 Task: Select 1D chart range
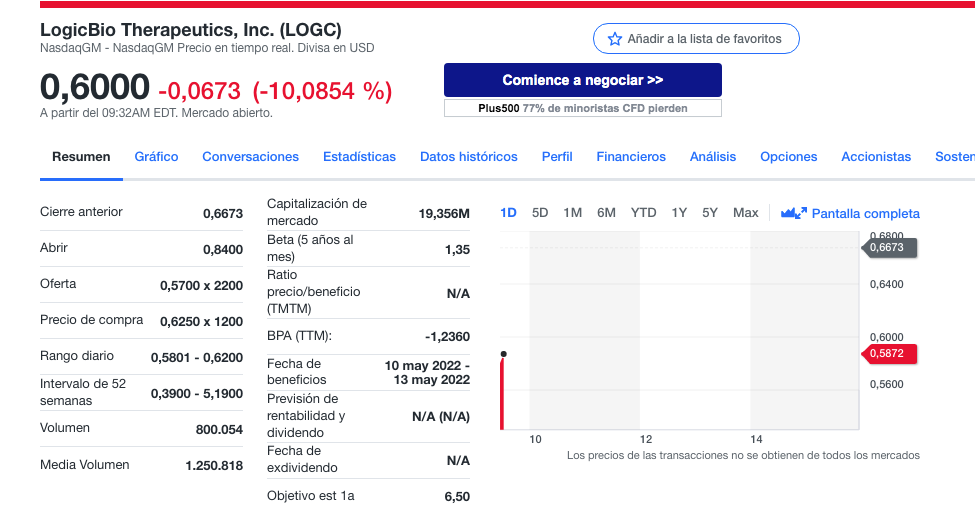(x=508, y=213)
